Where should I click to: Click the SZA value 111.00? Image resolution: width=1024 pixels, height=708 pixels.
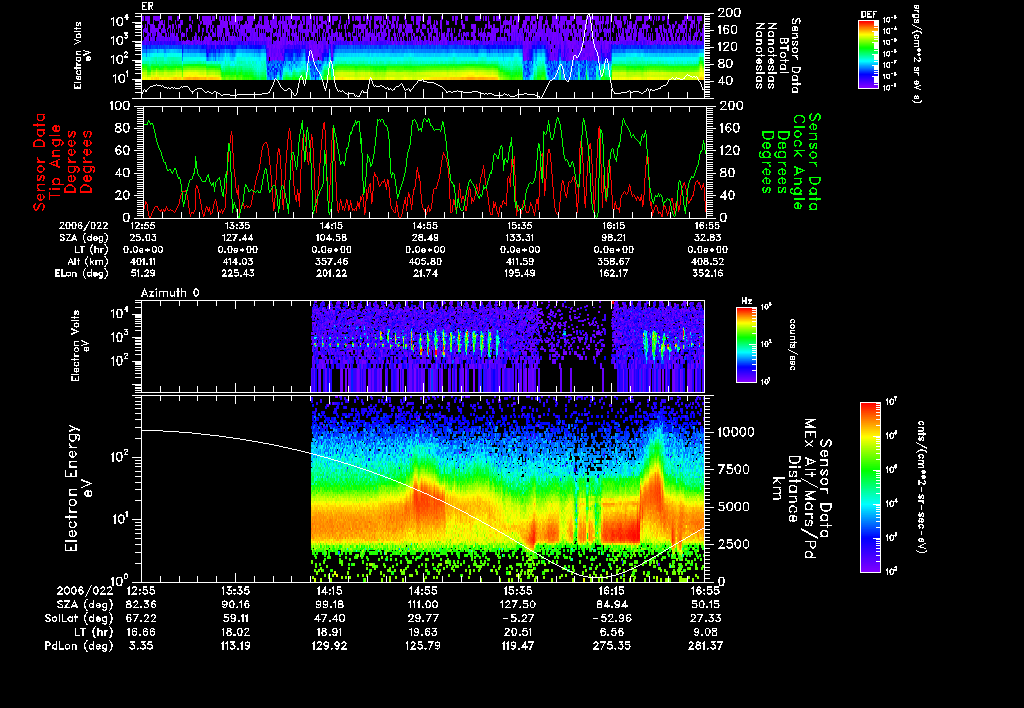(x=423, y=605)
